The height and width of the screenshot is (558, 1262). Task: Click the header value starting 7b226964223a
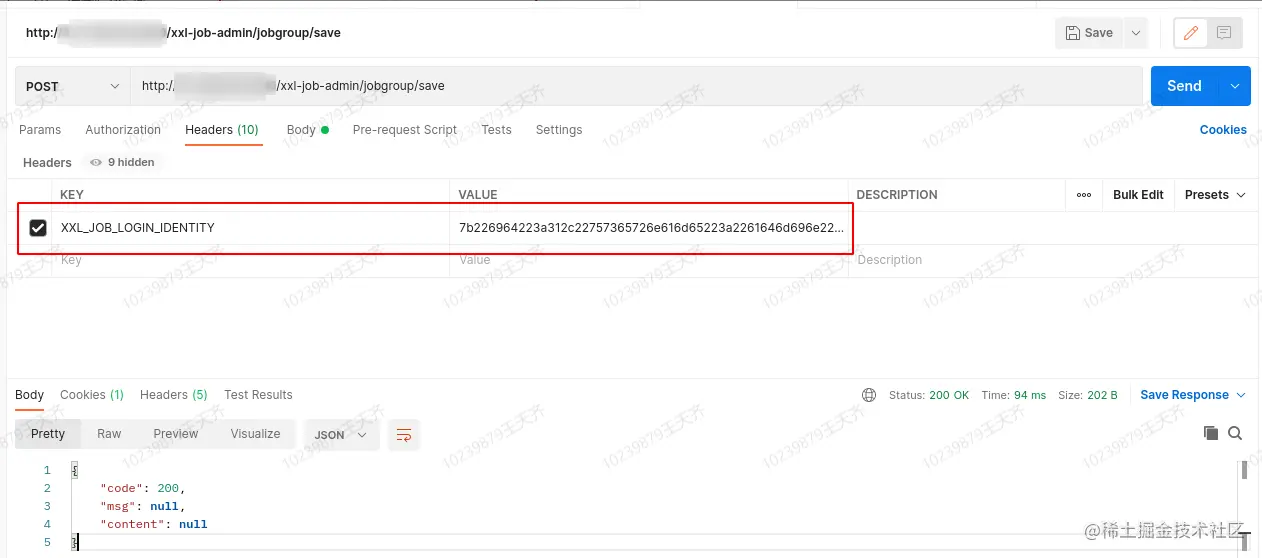point(650,228)
